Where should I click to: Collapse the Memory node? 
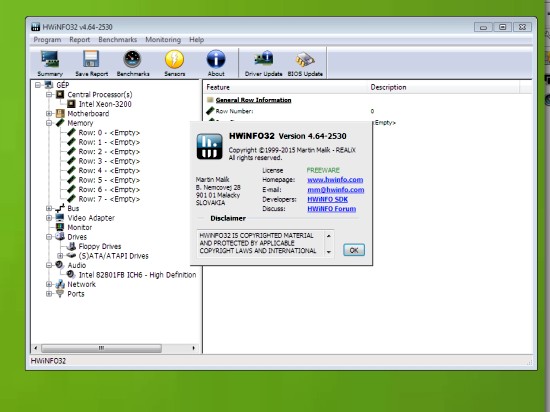pos(49,123)
